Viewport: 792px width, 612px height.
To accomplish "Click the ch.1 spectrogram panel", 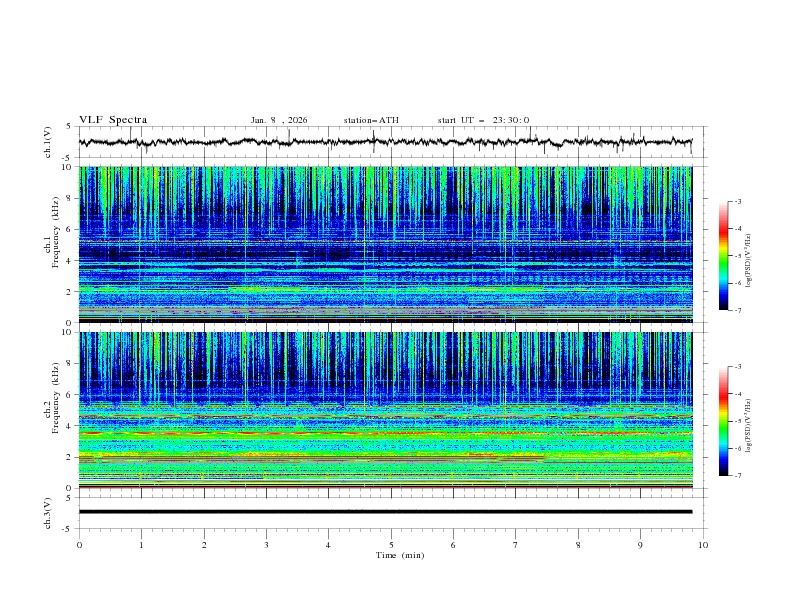I will (x=385, y=244).
